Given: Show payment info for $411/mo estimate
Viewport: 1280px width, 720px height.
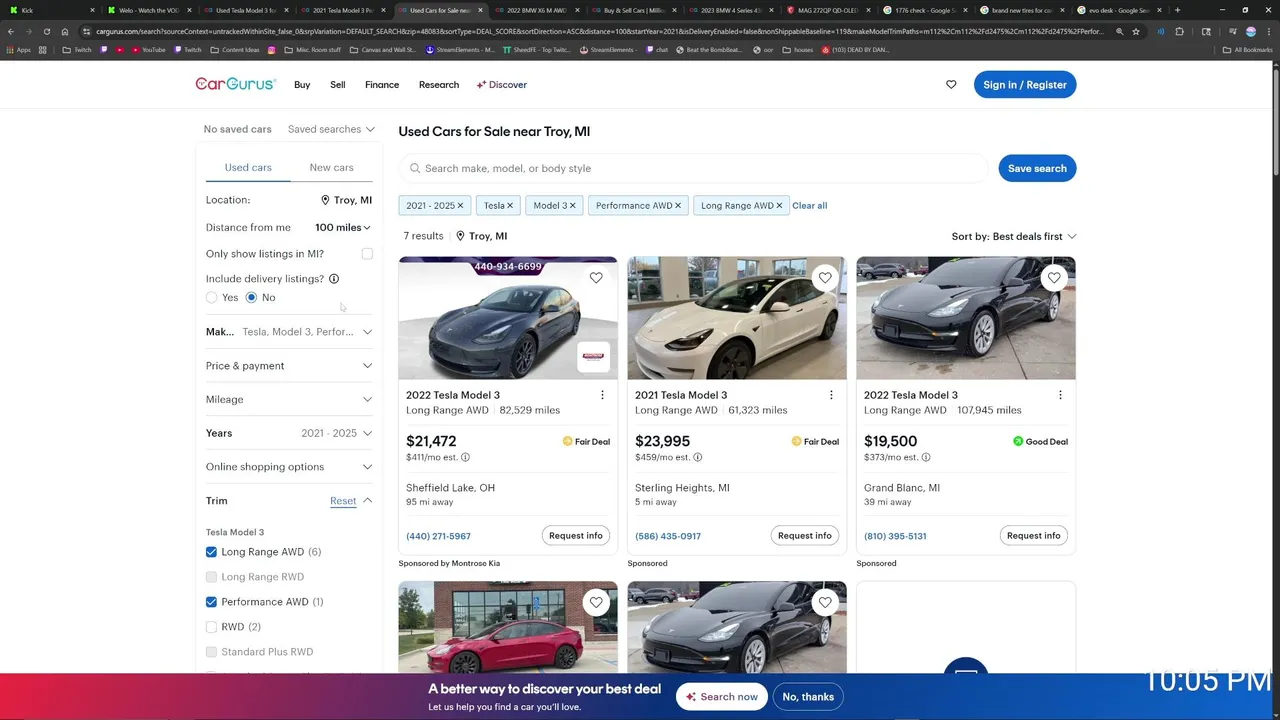Looking at the screenshot, I should [x=465, y=457].
